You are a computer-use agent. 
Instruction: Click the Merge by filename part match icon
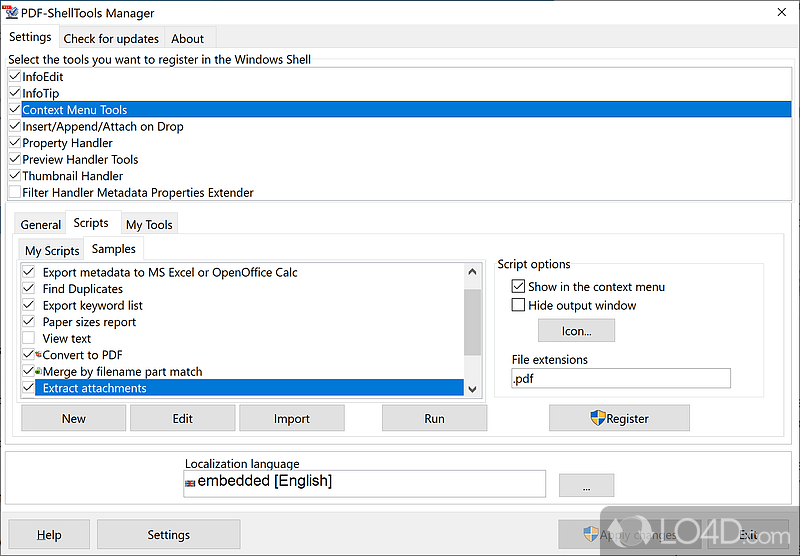pos(38,371)
